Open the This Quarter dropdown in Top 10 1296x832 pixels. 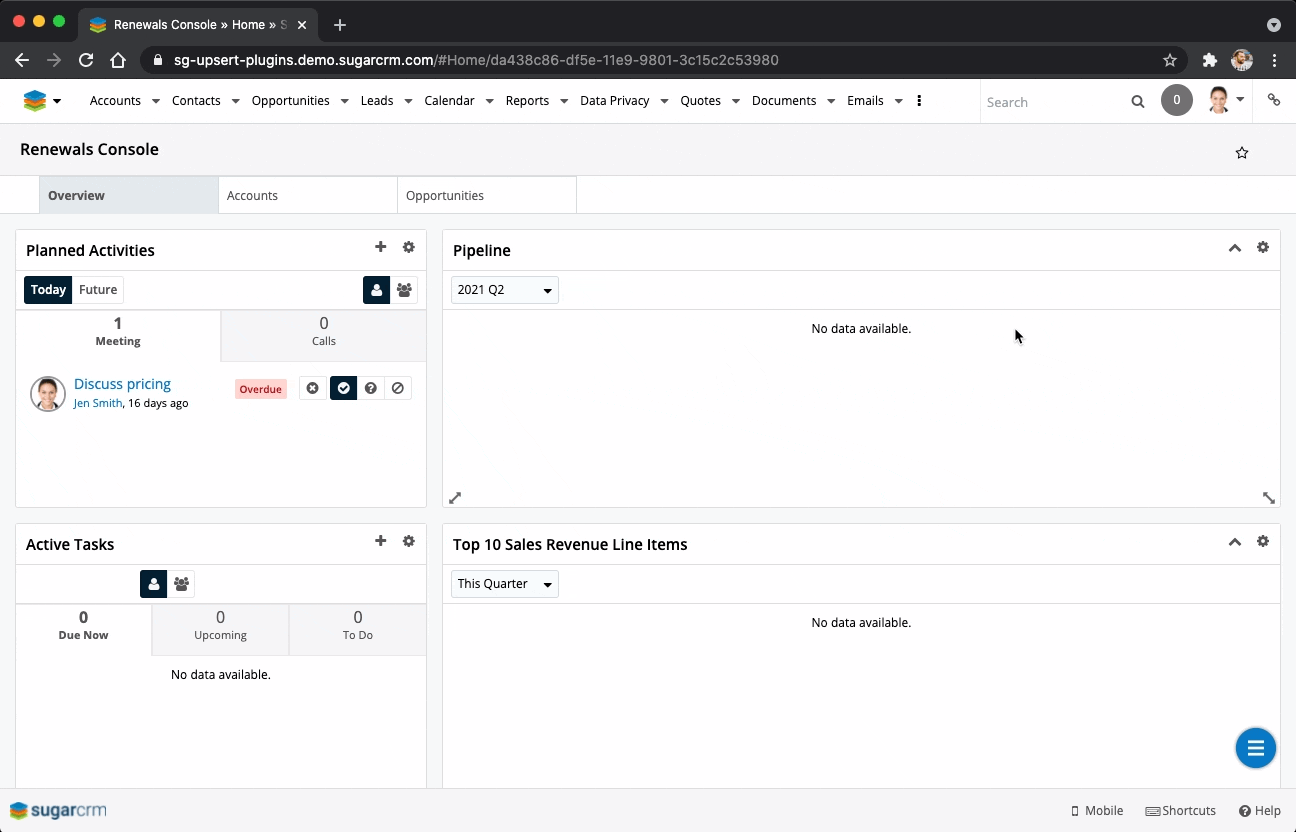(504, 584)
